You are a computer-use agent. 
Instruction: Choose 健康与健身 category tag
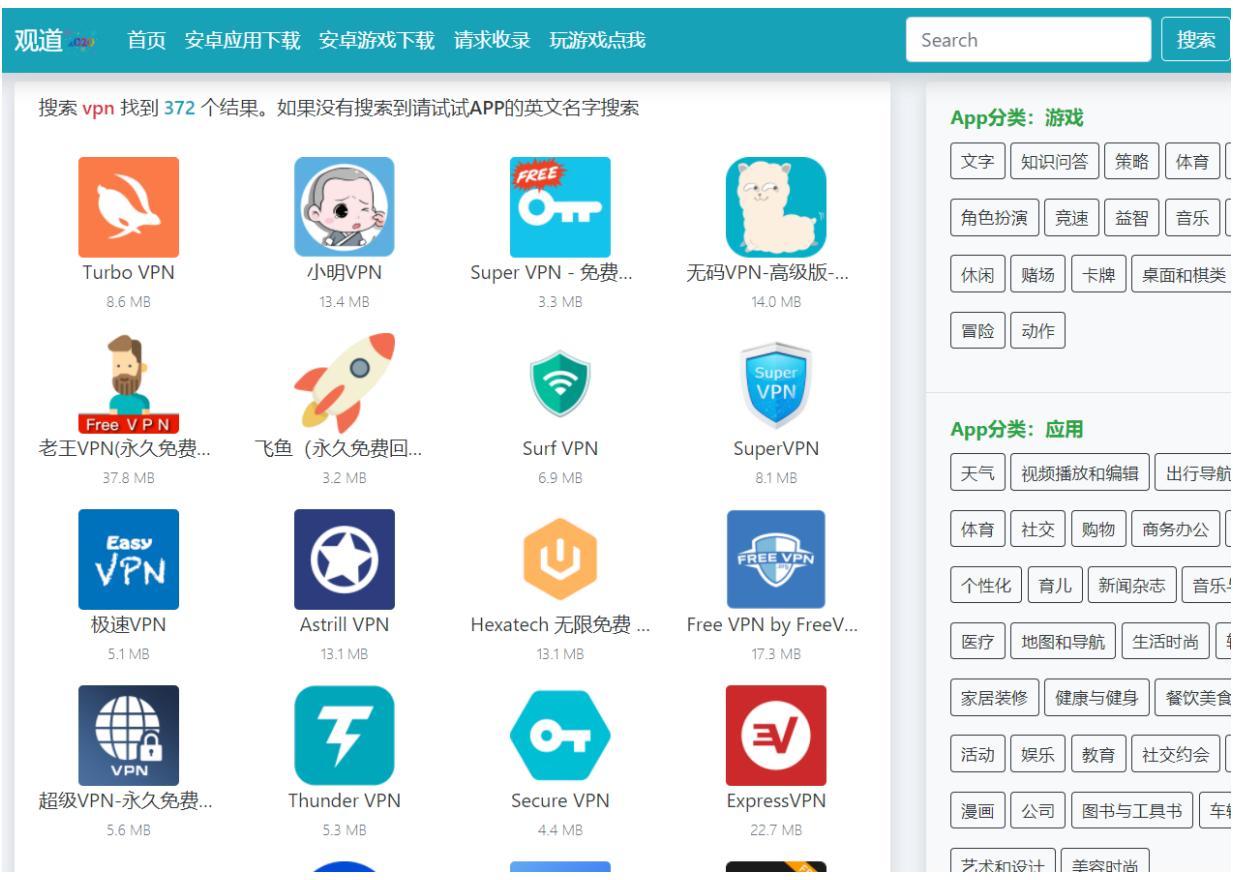(1096, 698)
